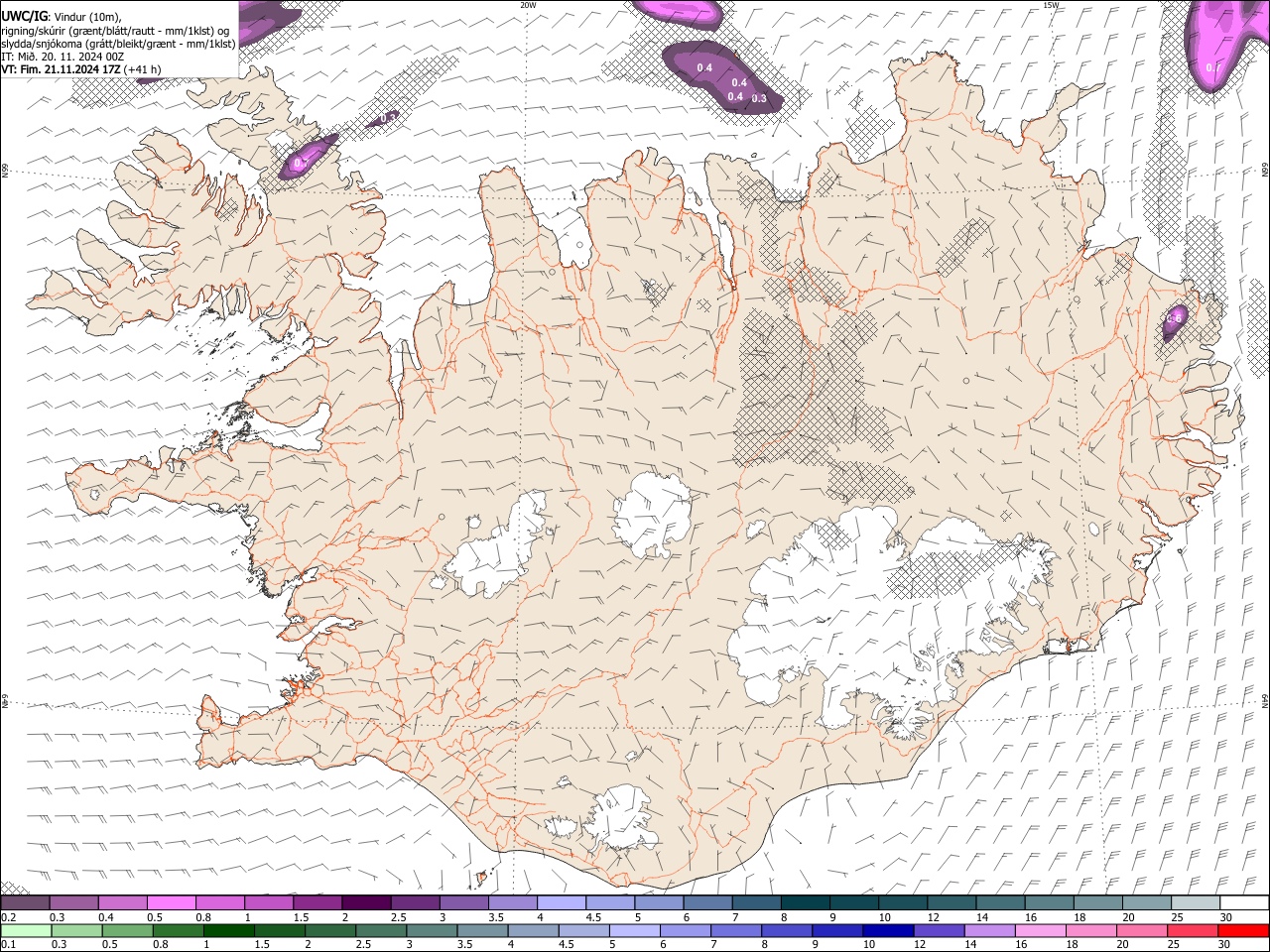Click the bright red 30 mm rain swatch

point(1243,930)
